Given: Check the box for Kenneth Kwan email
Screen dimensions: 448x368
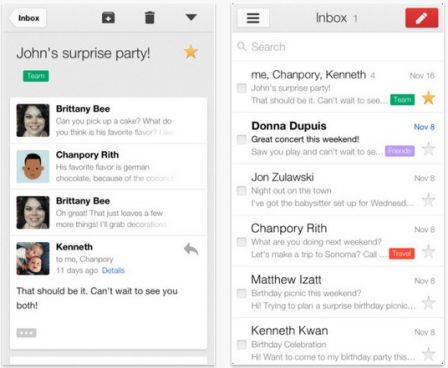Looking at the screenshot, I should [x=241, y=344].
